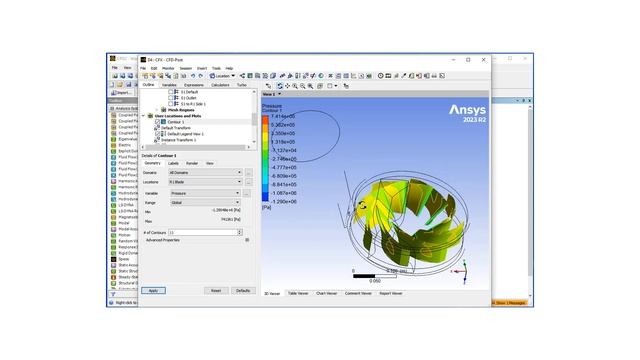This screenshot has height=360, width=640.
Task: Expand the Mesh Regions tree node
Action: [x=157, y=110]
